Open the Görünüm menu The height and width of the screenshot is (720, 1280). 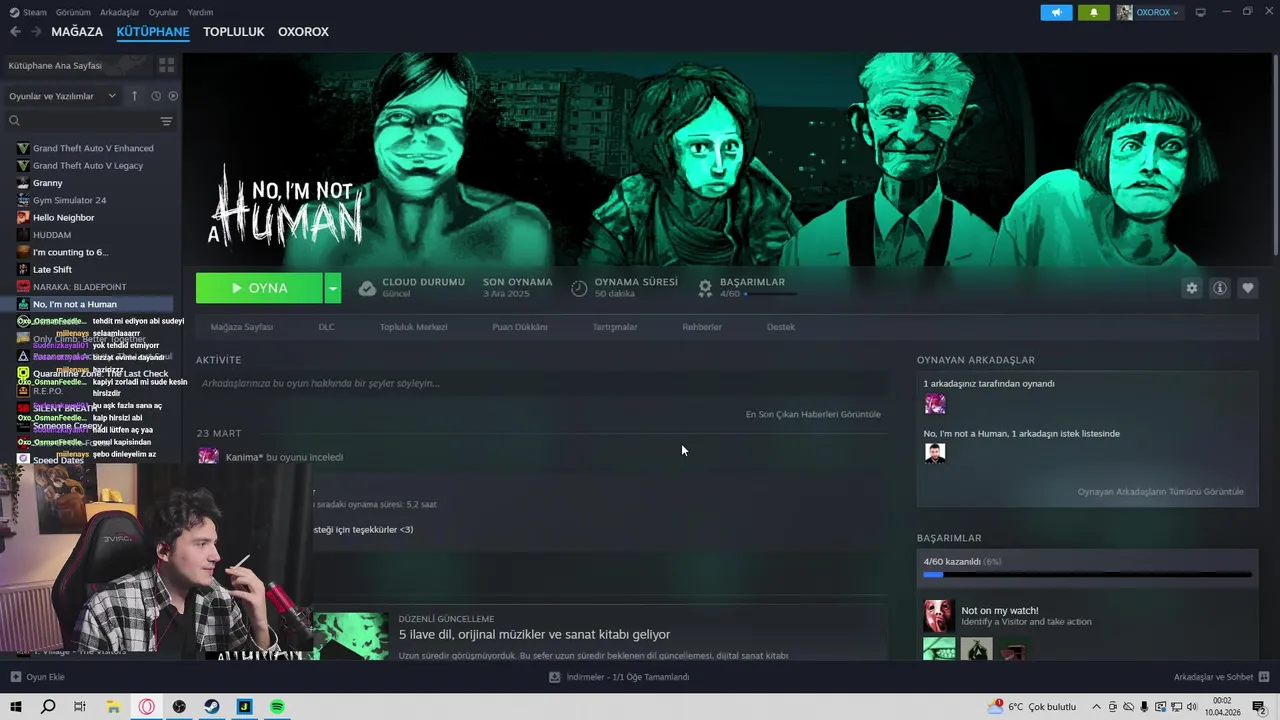point(73,12)
